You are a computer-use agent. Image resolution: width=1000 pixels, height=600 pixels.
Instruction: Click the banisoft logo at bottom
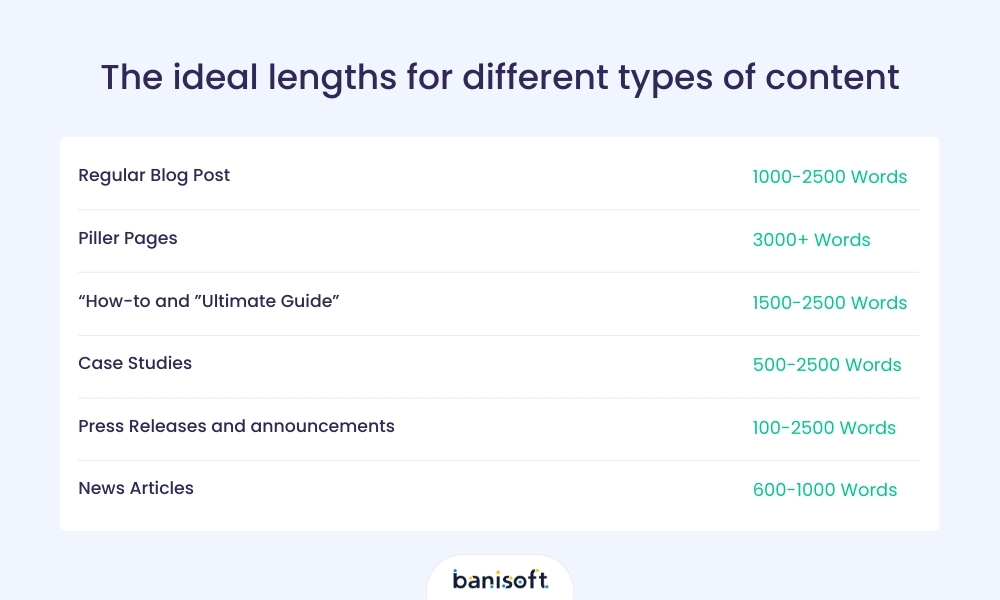500,579
